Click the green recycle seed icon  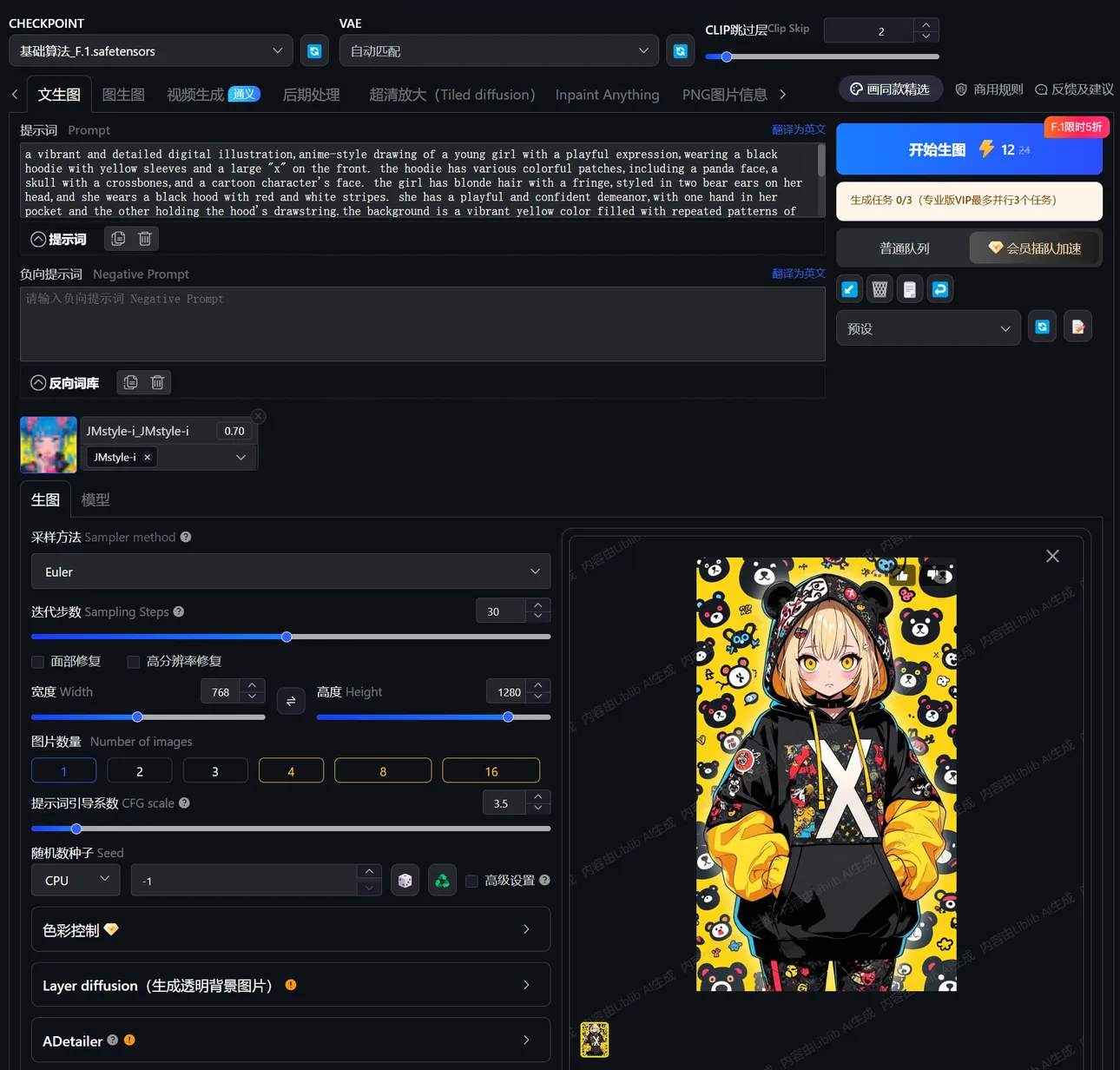click(442, 881)
